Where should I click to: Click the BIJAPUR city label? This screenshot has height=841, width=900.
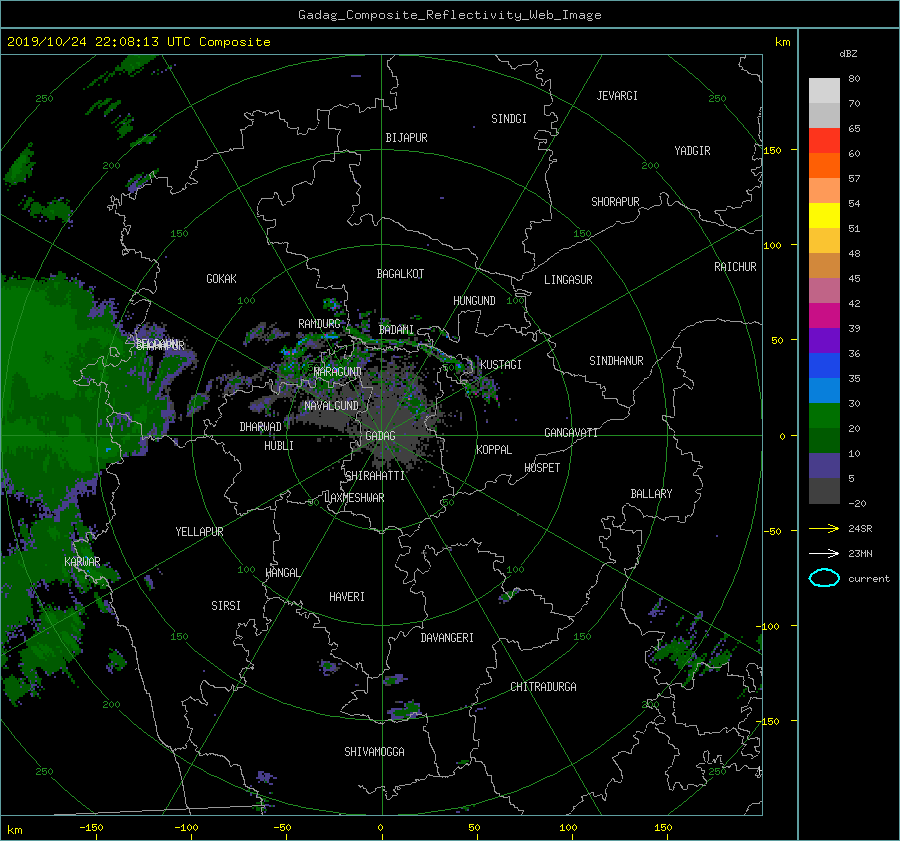(x=406, y=138)
